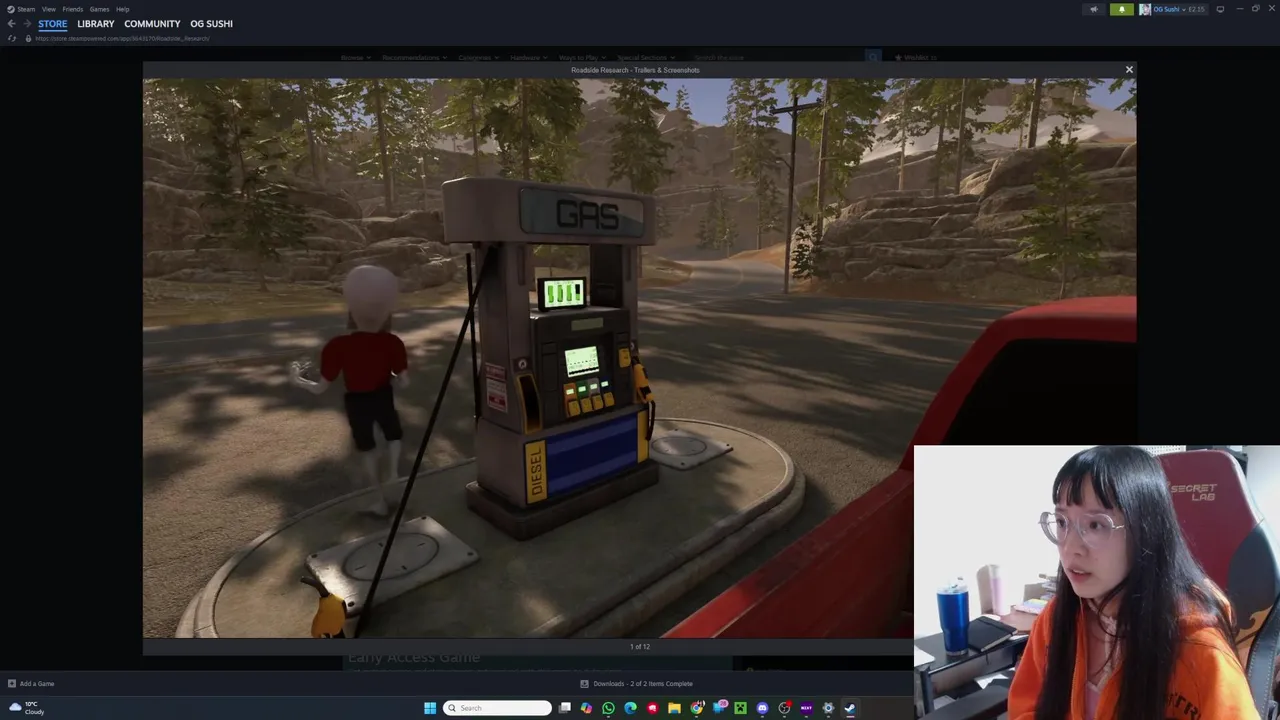Viewport: 1280px width, 720px height.
Task: Open the View menu
Action: 48,9
